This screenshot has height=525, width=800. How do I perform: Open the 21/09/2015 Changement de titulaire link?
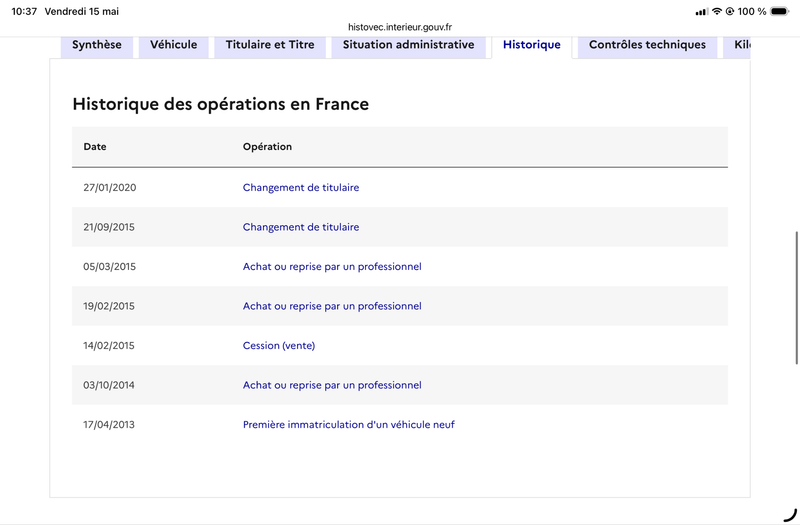pos(301,227)
